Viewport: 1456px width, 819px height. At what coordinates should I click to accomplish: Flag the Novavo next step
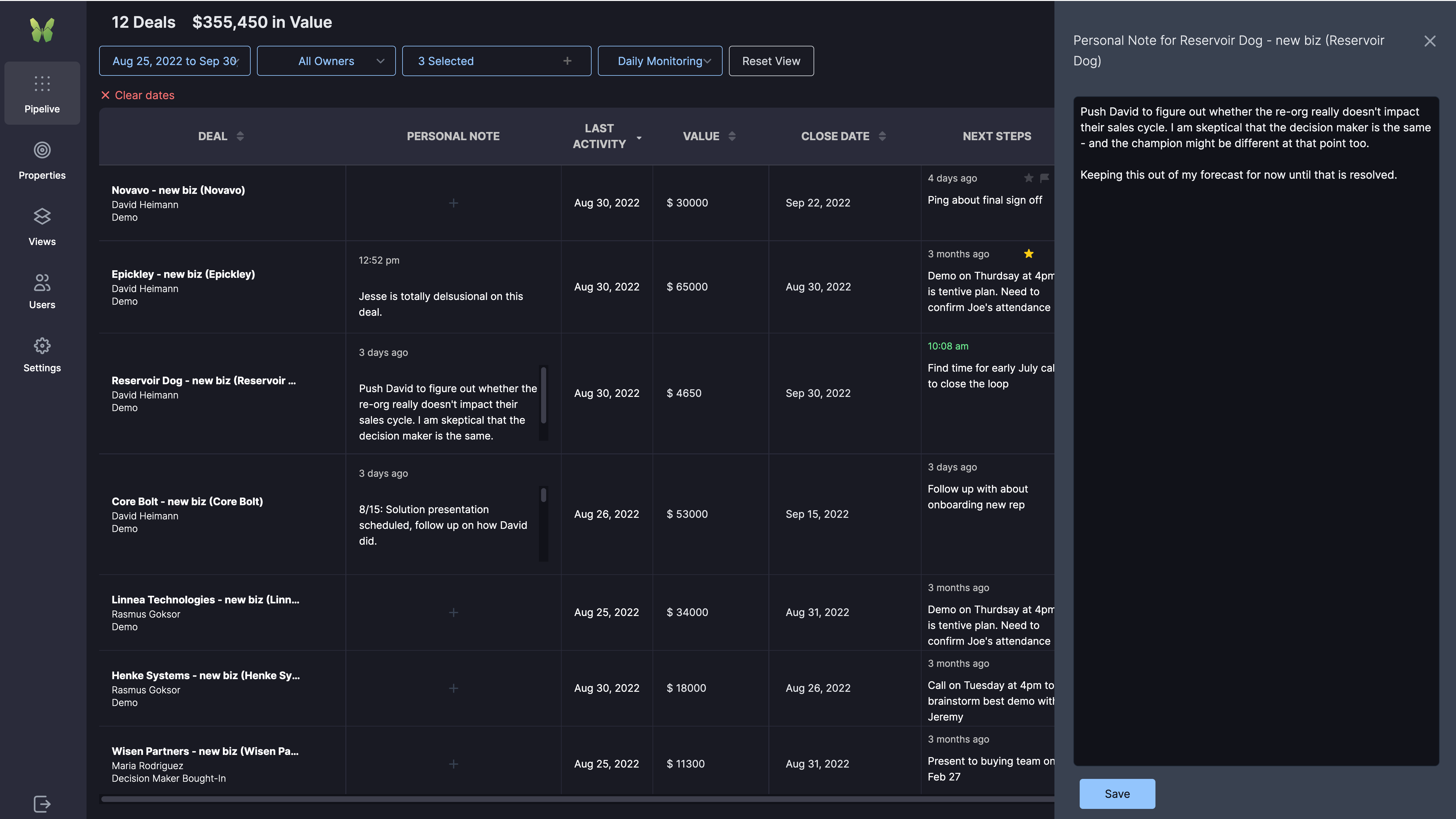[1045, 178]
